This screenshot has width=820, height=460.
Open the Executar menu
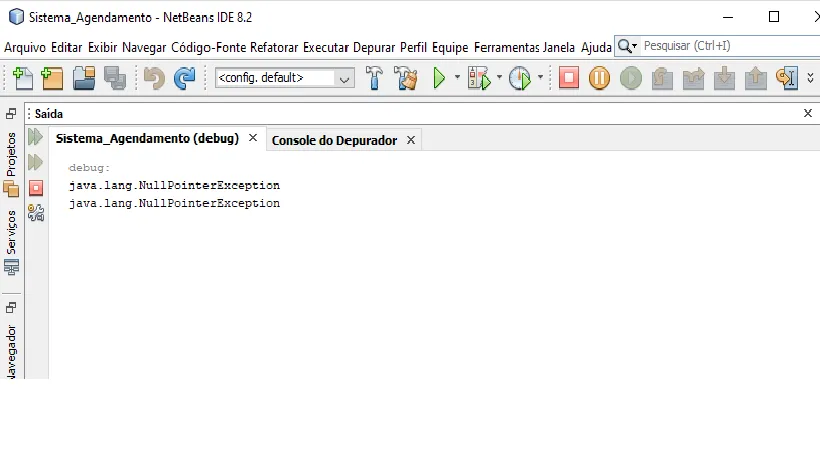tap(326, 48)
